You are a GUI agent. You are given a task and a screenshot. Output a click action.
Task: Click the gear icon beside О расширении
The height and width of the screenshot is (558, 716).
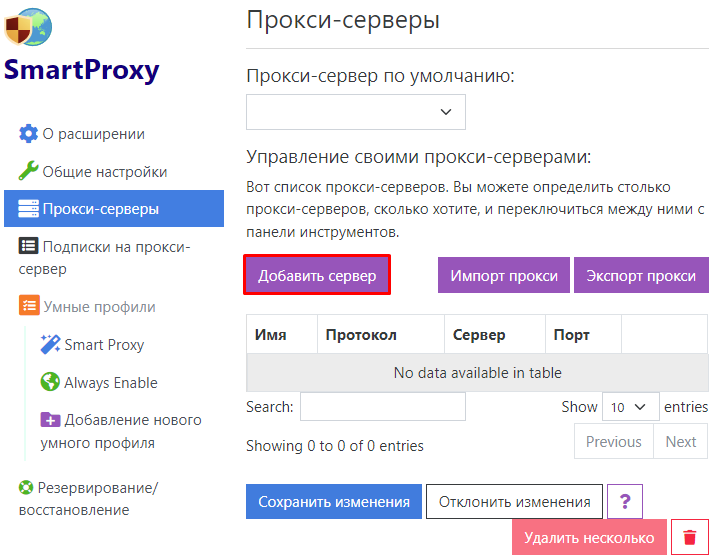click(28, 134)
